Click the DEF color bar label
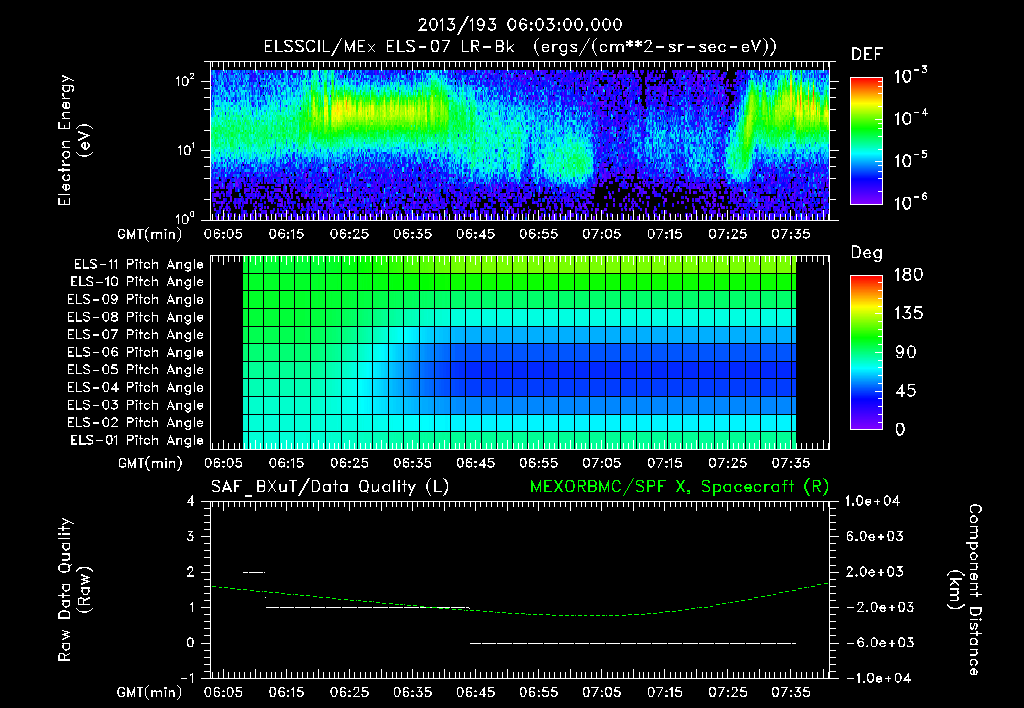Screen dimensions: 1024x708 867,54
